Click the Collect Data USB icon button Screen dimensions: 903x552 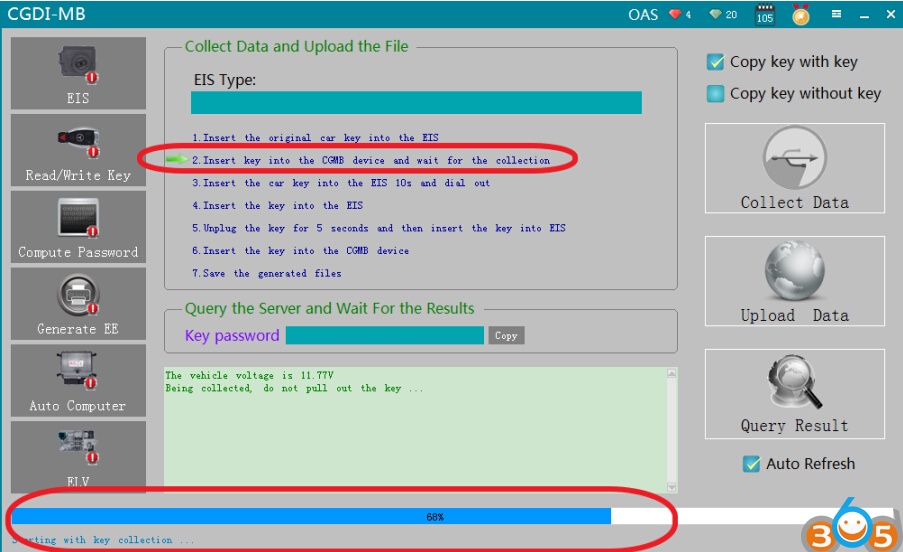[x=795, y=168]
